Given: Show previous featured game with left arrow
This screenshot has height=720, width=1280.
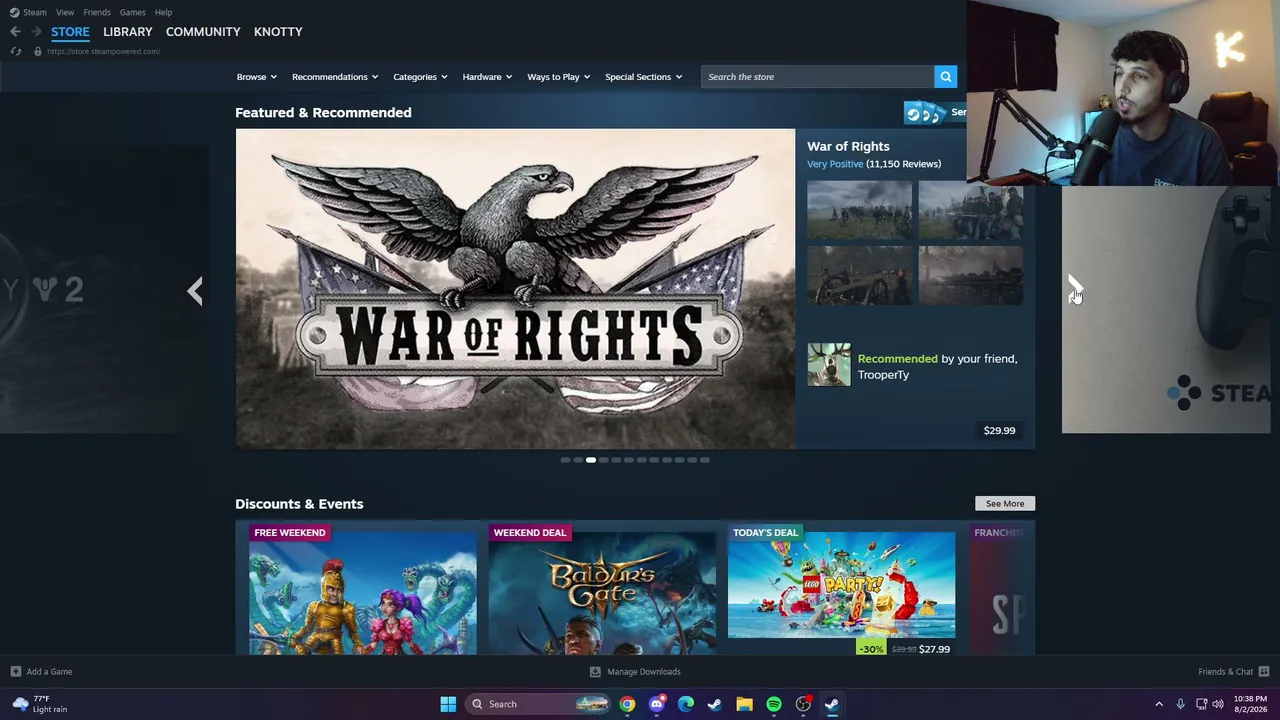Looking at the screenshot, I should click(x=195, y=291).
